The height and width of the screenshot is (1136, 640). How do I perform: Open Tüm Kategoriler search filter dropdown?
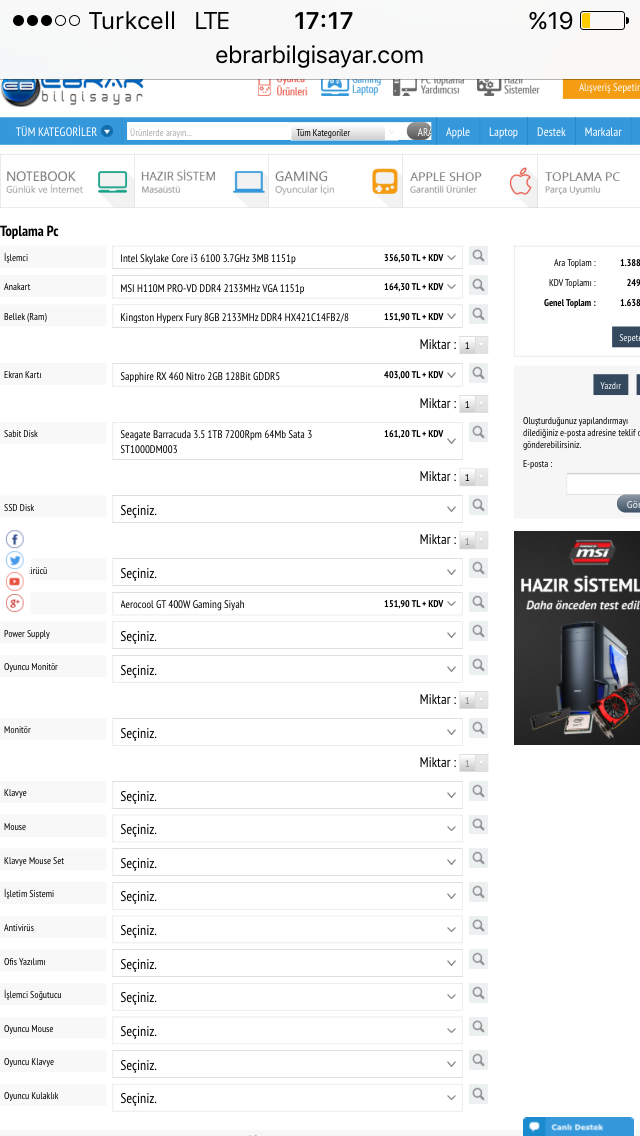(x=345, y=133)
